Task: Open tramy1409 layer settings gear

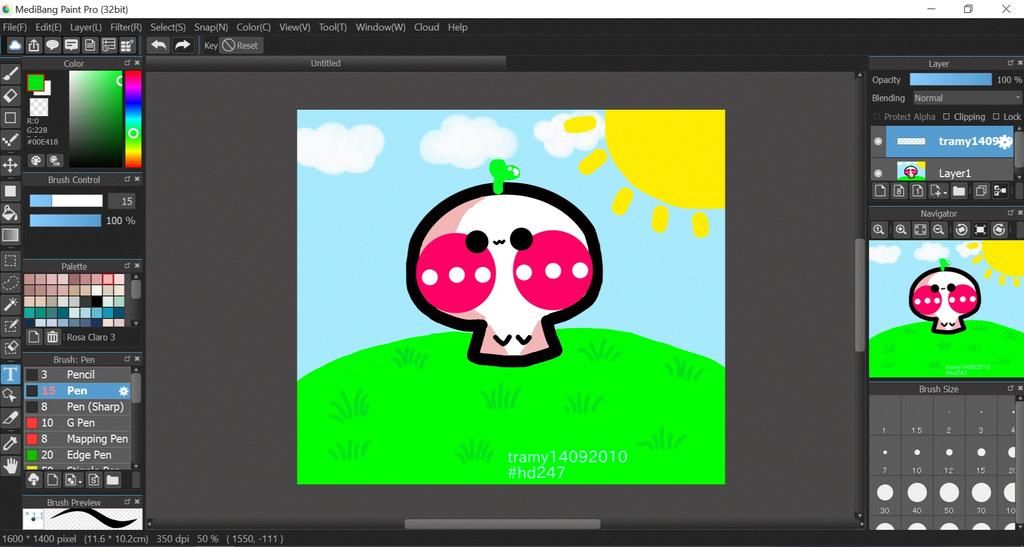Action: 1004,142
